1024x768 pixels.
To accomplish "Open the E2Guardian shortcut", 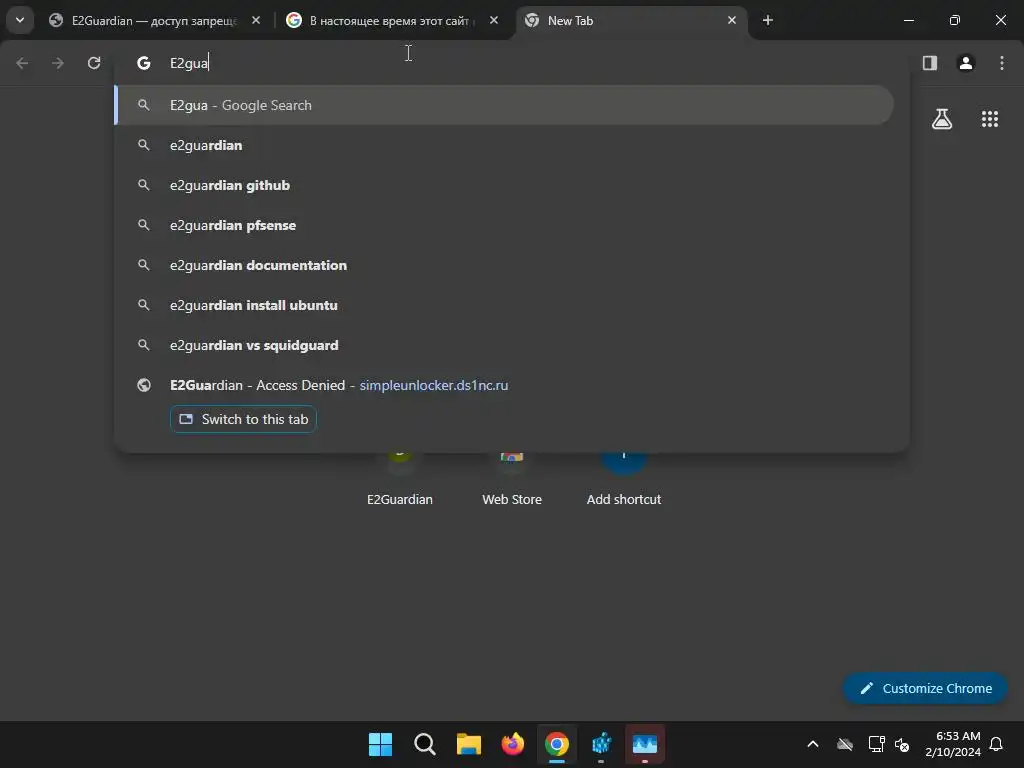I will [x=400, y=479].
